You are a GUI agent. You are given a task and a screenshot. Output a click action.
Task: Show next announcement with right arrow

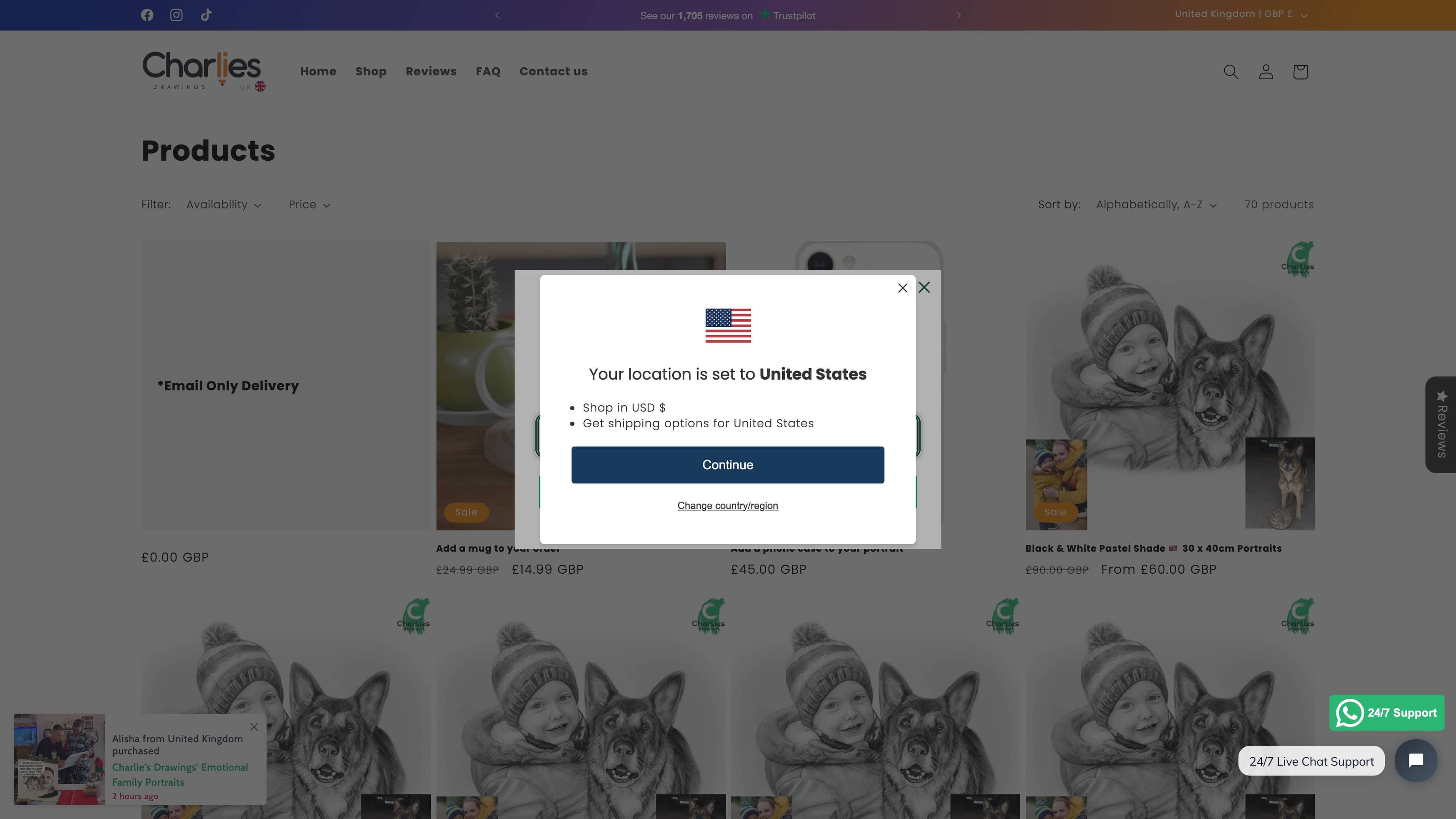(x=958, y=15)
